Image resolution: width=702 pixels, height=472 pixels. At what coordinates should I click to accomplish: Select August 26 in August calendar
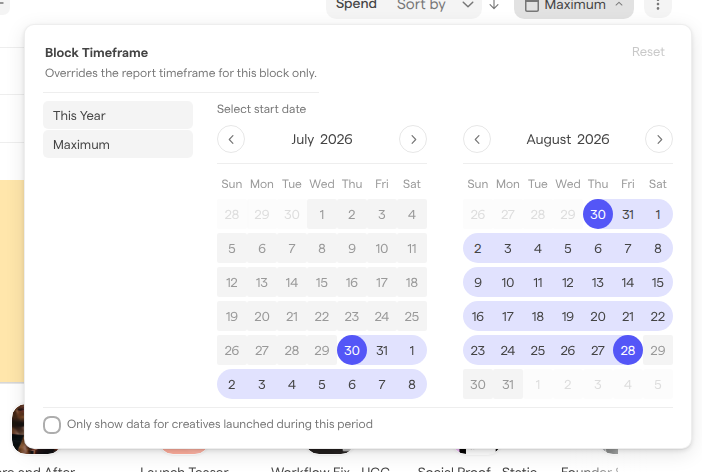[x=568, y=350]
